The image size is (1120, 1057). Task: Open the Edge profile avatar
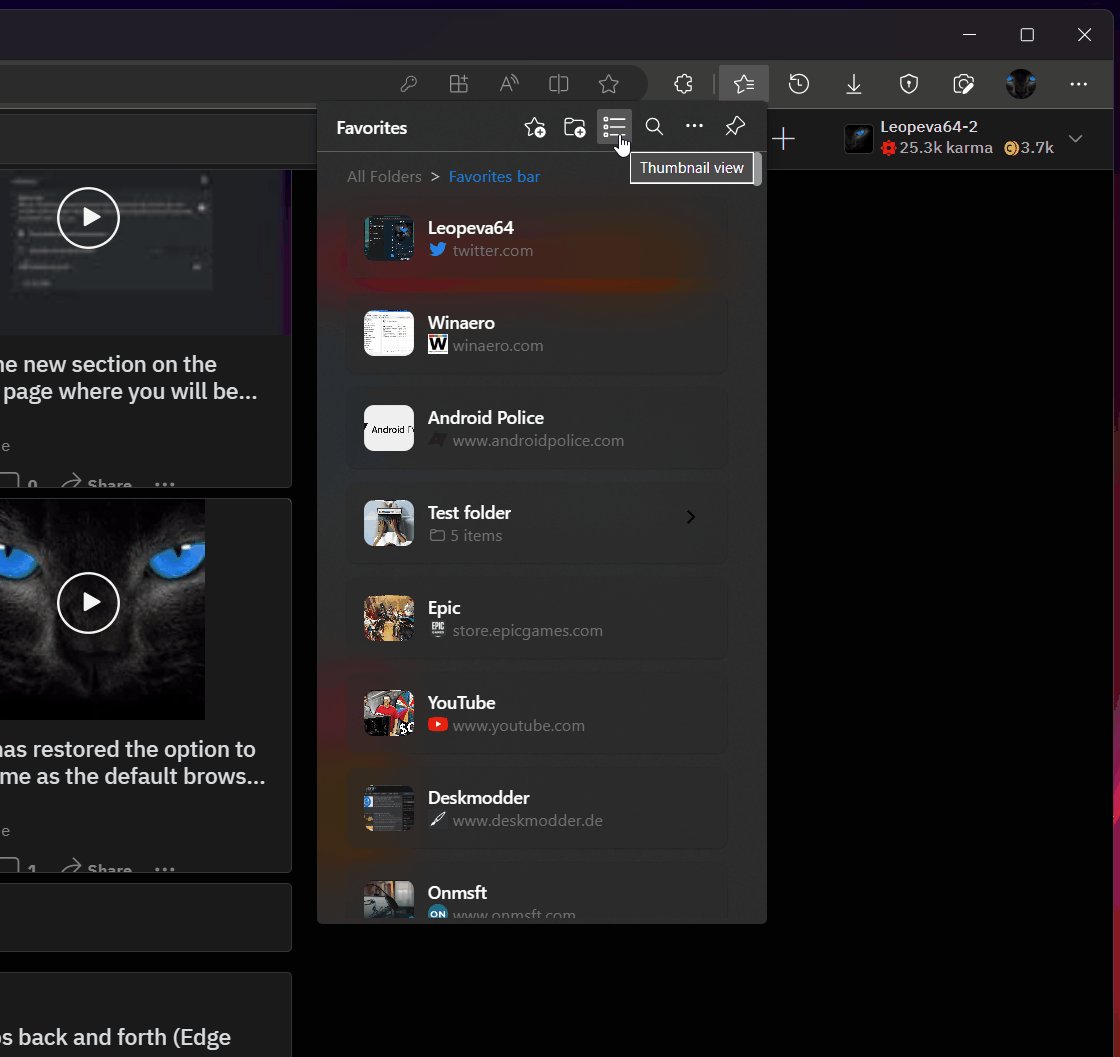pyautogui.click(x=1021, y=84)
